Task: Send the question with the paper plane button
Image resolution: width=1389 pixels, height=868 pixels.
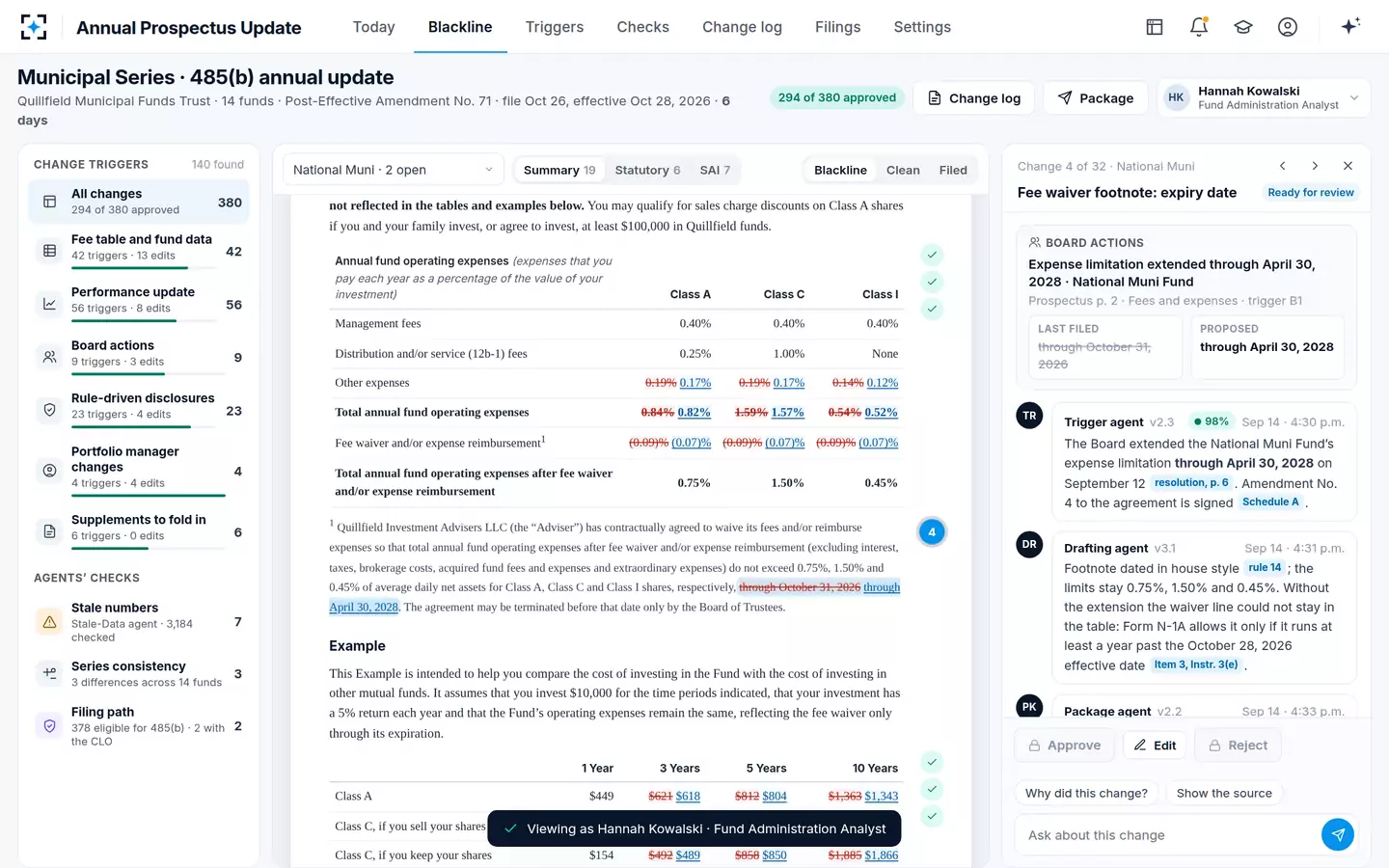Action: tap(1338, 835)
